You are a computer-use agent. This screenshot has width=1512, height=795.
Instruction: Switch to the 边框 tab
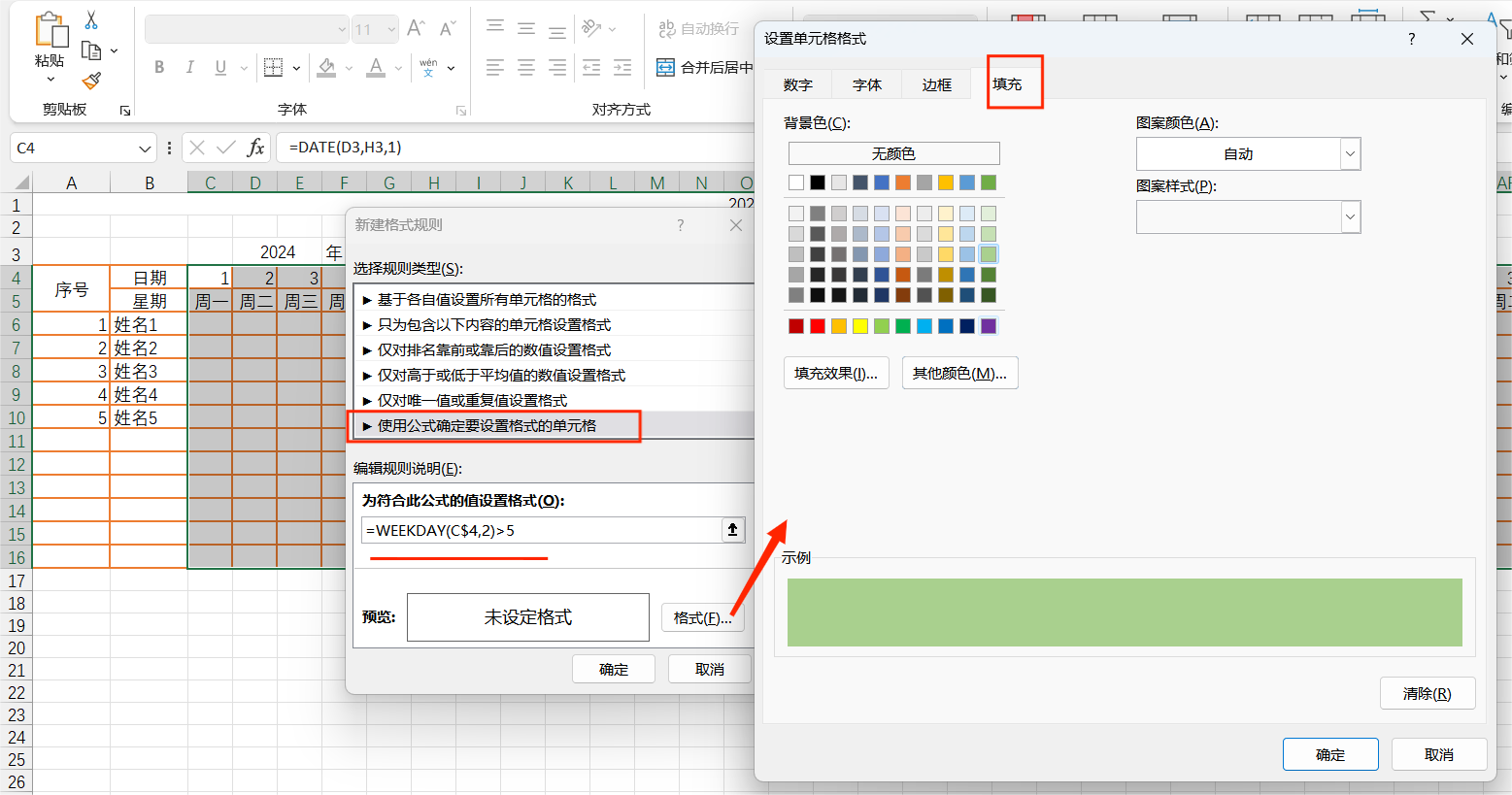[x=935, y=84]
